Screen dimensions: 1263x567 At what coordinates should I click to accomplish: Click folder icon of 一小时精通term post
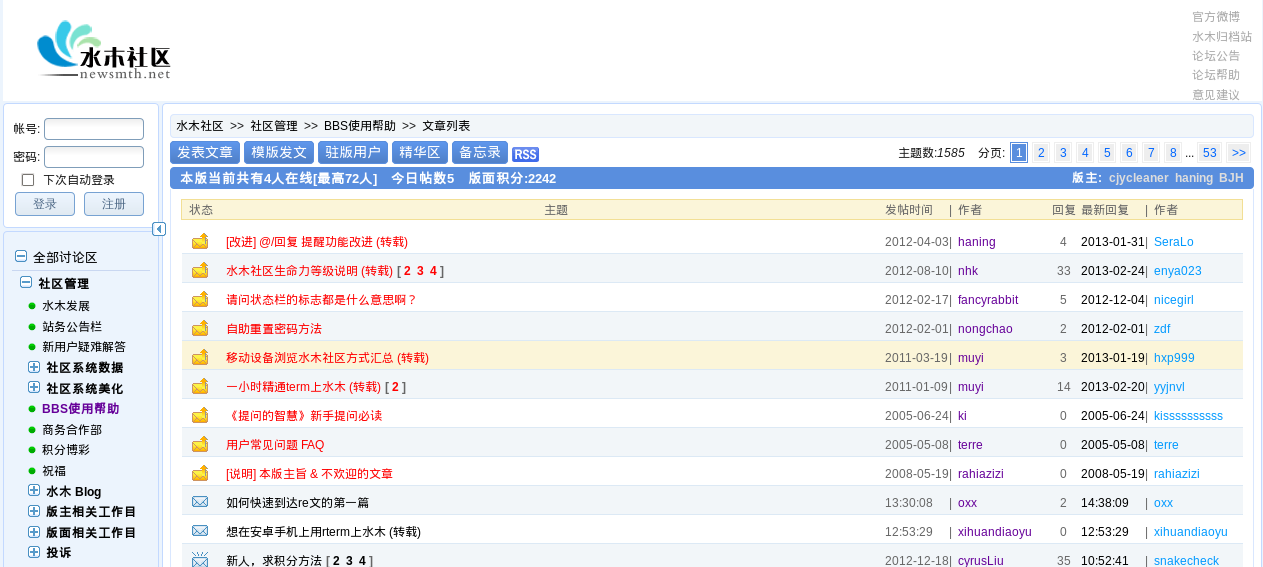tap(200, 386)
